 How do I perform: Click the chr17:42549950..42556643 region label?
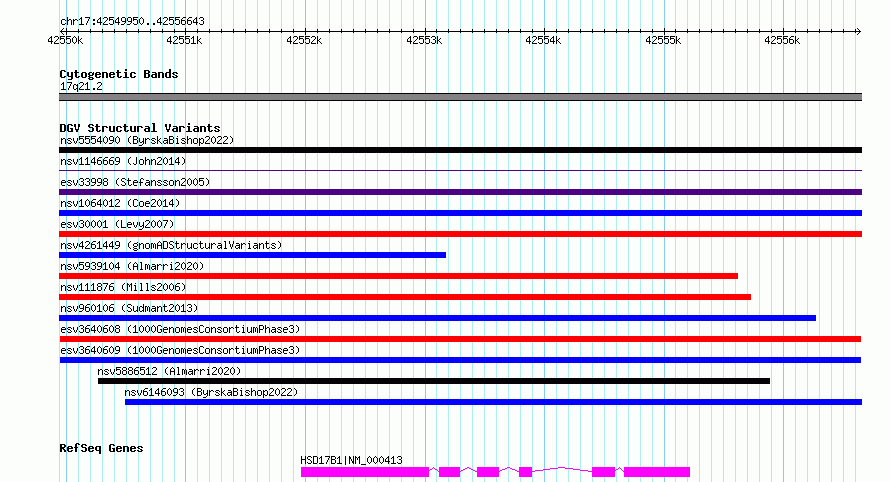pyautogui.click(x=132, y=22)
